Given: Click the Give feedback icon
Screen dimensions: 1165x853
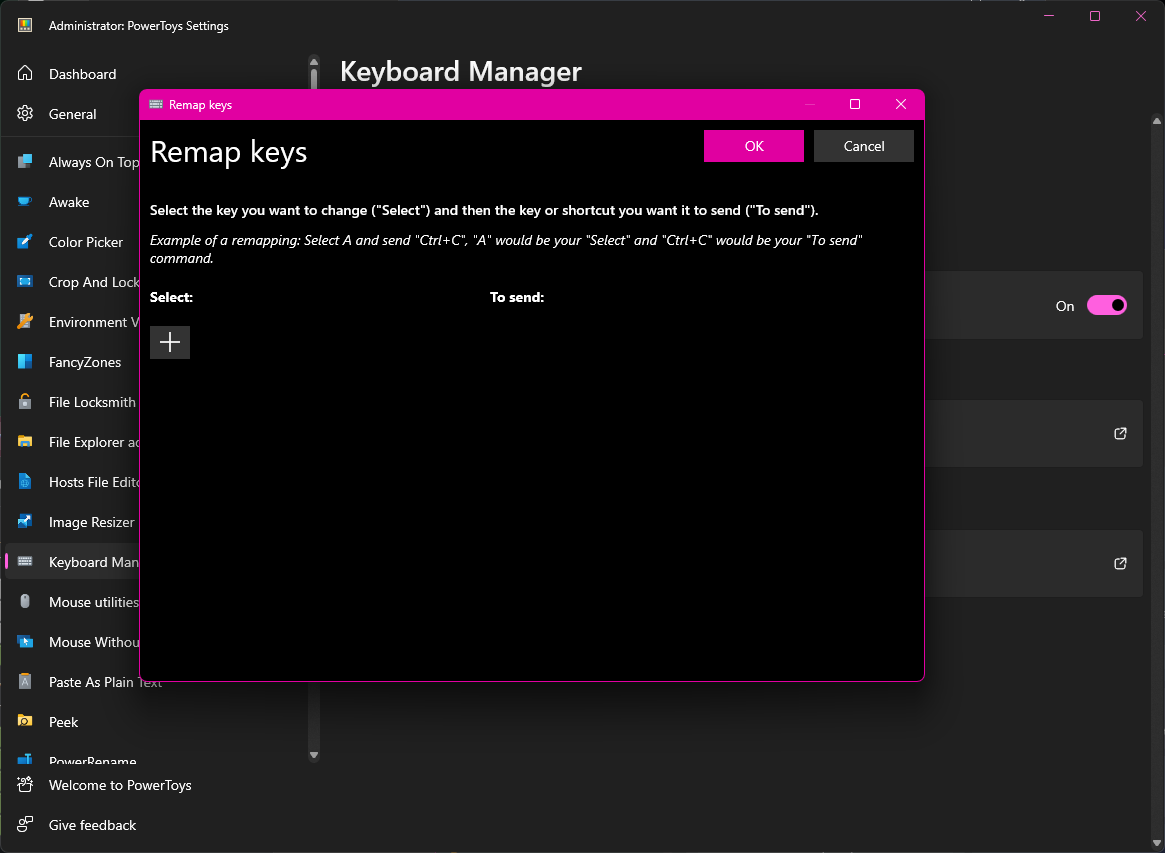Looking at the screenshot, I should pos(25,825).
